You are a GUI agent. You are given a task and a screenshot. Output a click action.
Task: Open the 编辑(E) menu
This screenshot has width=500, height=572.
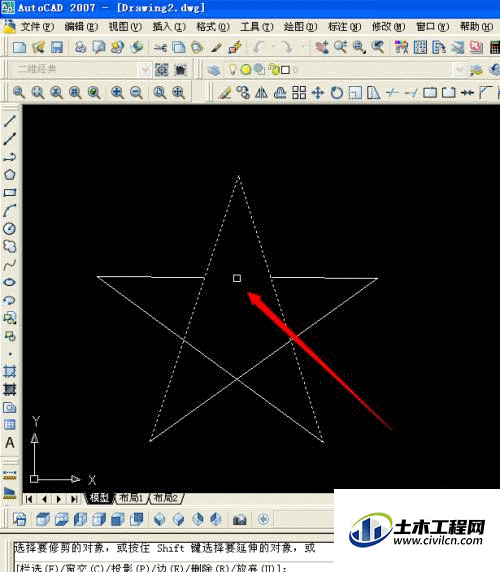[81, 27]
